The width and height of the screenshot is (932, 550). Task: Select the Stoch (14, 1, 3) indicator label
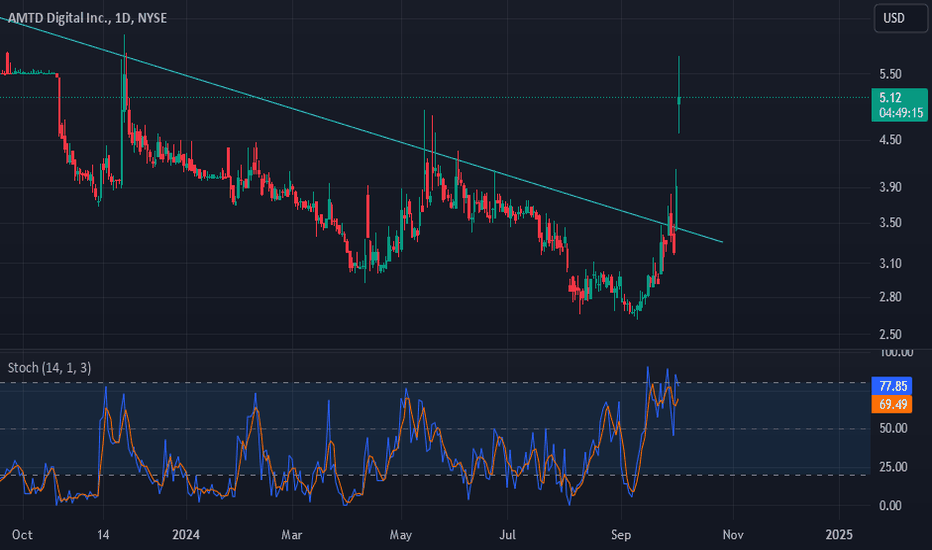(x=49, y=368)
